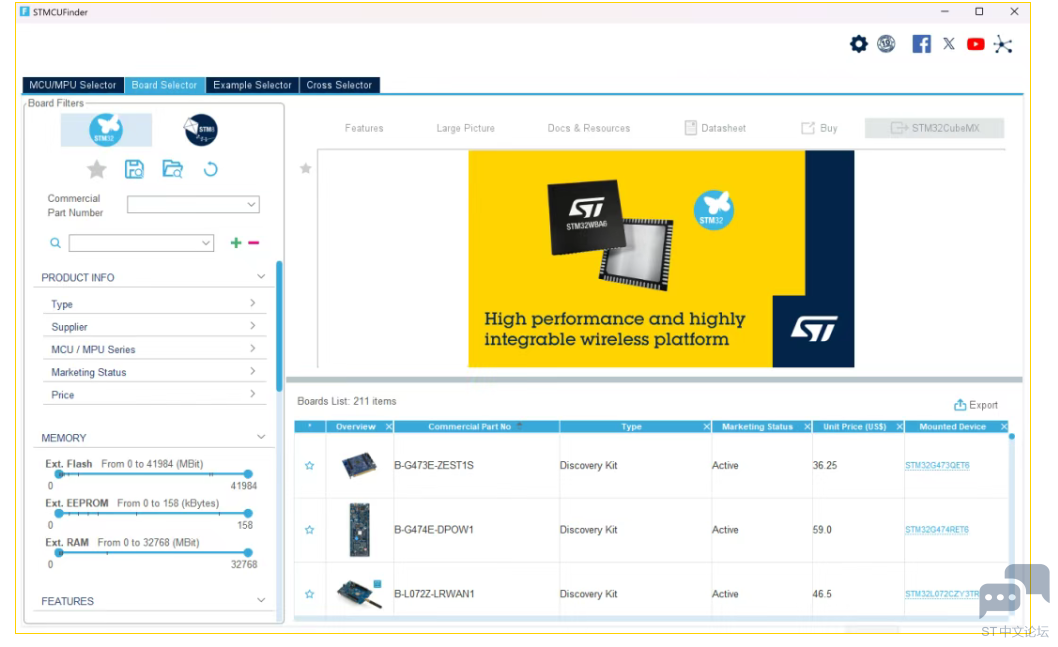Open the STM32G473QET6 mounted device link
This screenshot has height=647, width=1058.
point(937,466)
